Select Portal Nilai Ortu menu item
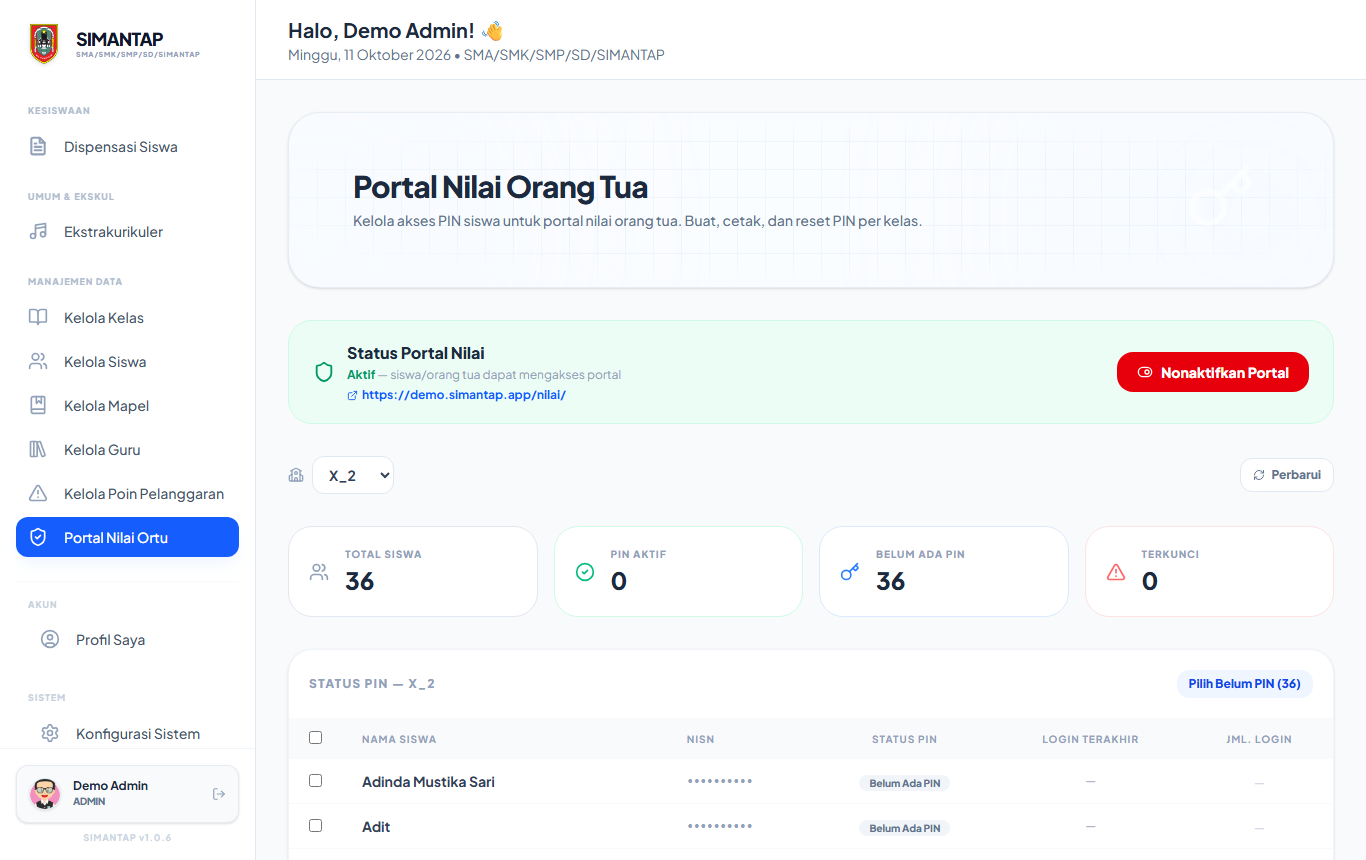Image resolution: width=1366 pixels, height=860 pixels. [x=127, y=537]
